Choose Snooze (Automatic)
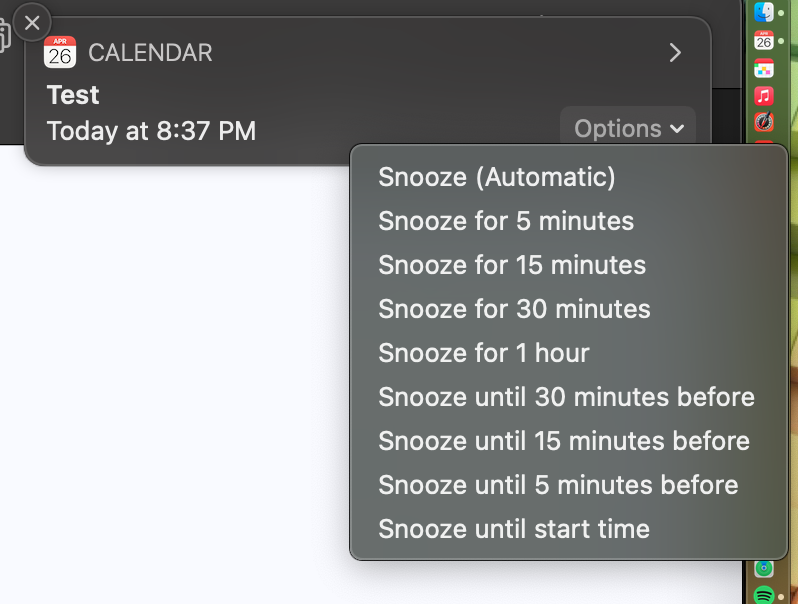 click(x=496, y=177)
